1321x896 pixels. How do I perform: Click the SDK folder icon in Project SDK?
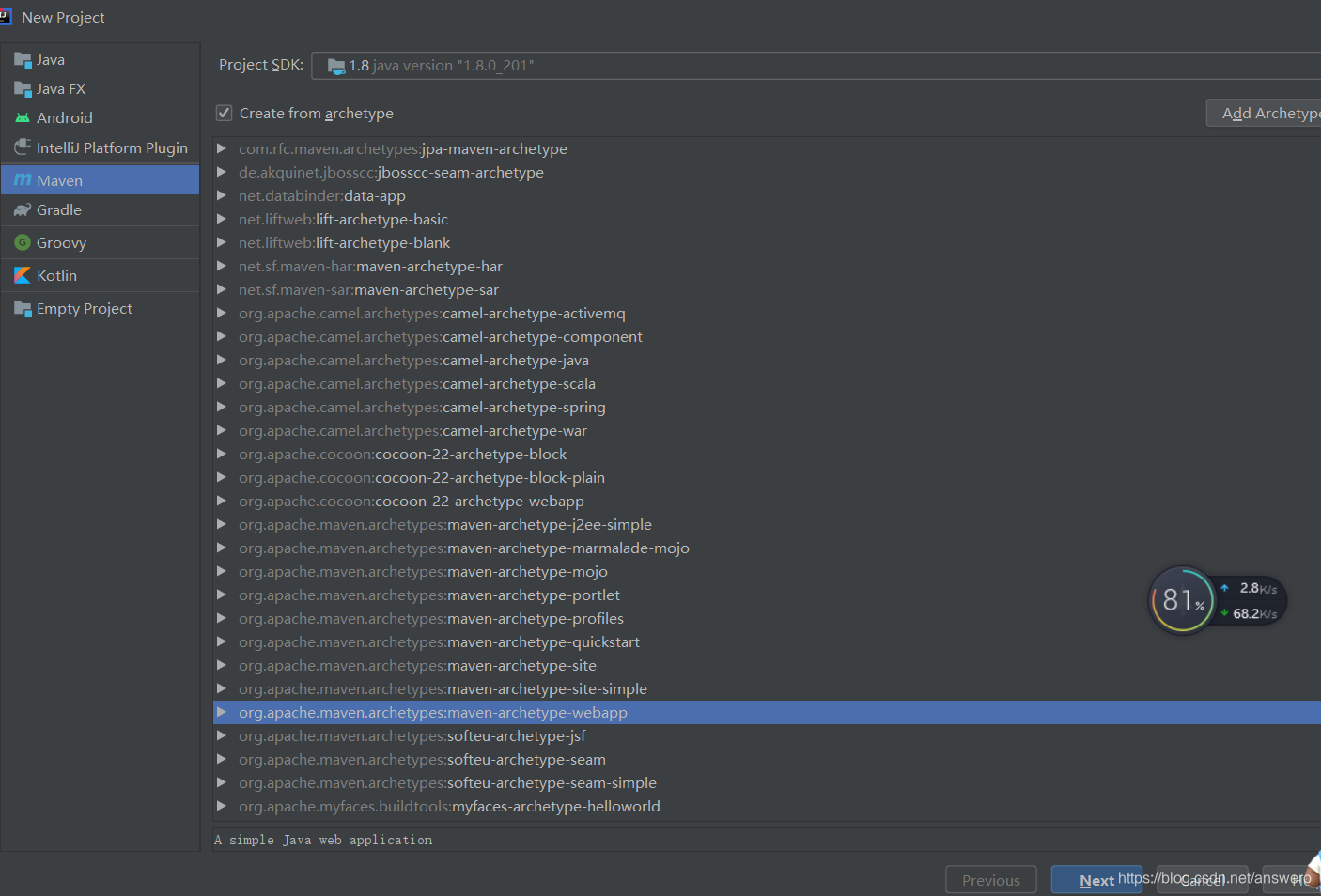coord(335,66)
